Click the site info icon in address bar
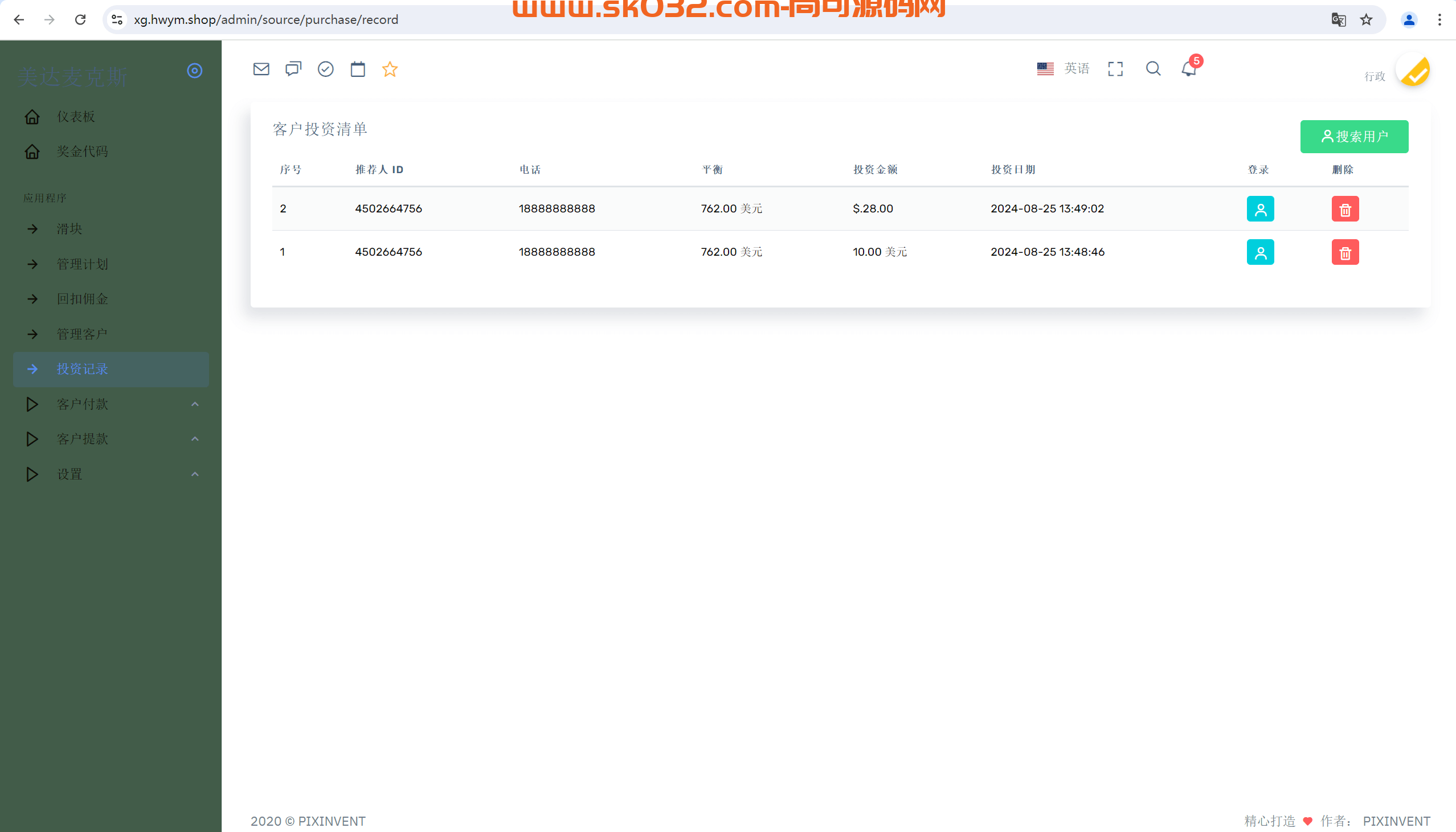The width and height of the screenshot is (1456, 832). [x=117, y=20]
